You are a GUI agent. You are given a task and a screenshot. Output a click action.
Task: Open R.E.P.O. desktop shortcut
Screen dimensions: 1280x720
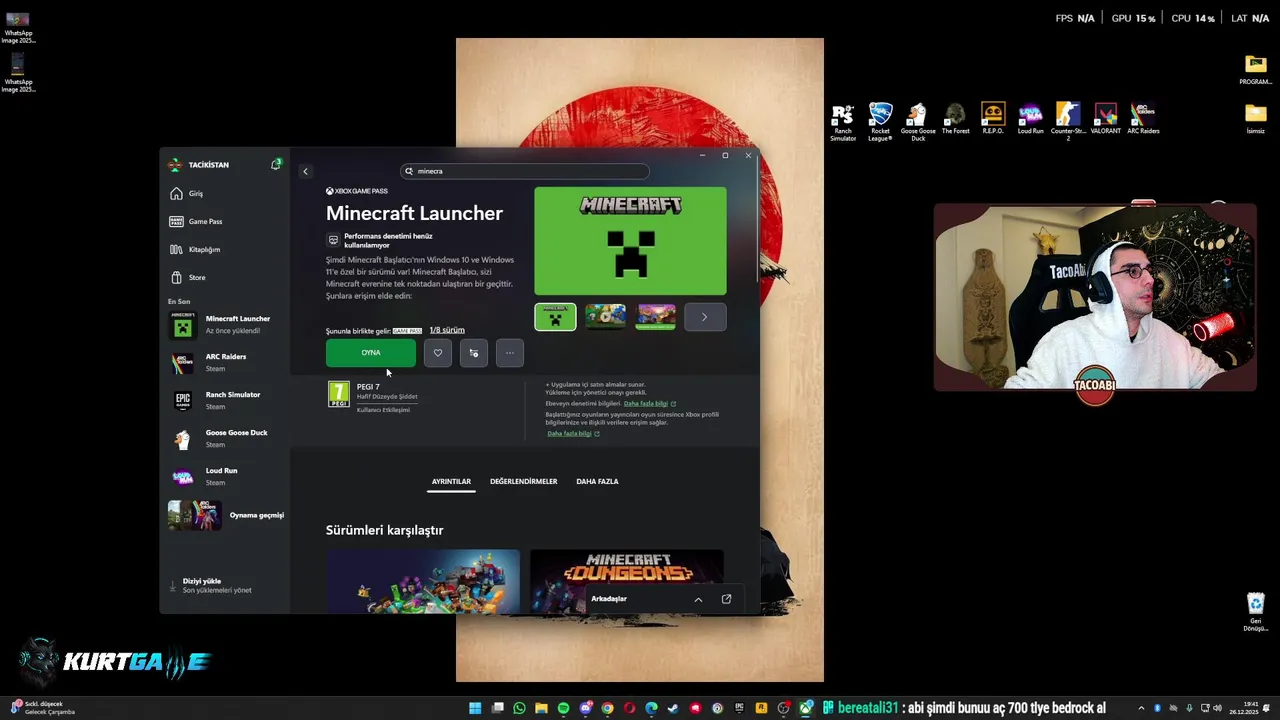[993, 119]
